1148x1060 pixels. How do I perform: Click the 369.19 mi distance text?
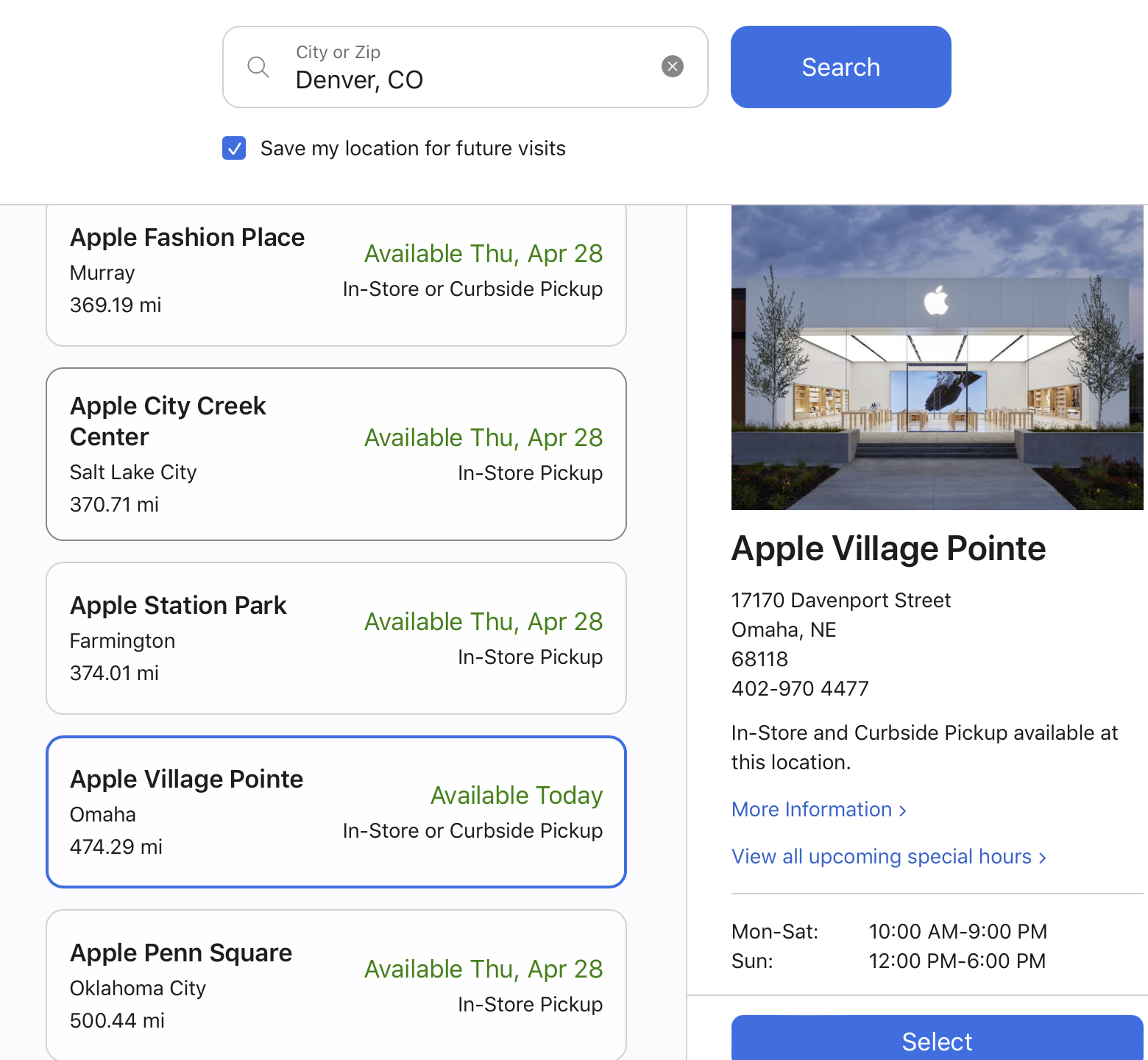pos(116,305)
